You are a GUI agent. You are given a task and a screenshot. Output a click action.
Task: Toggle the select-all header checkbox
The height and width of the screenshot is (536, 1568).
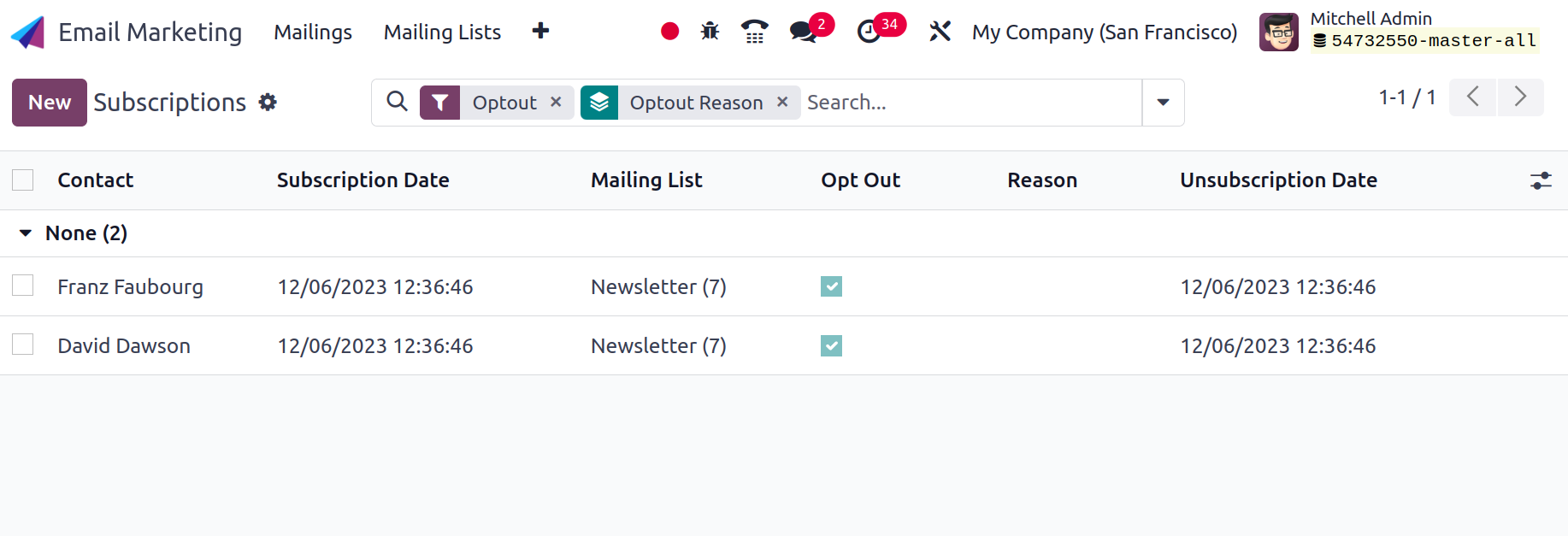tap(23, 180)
